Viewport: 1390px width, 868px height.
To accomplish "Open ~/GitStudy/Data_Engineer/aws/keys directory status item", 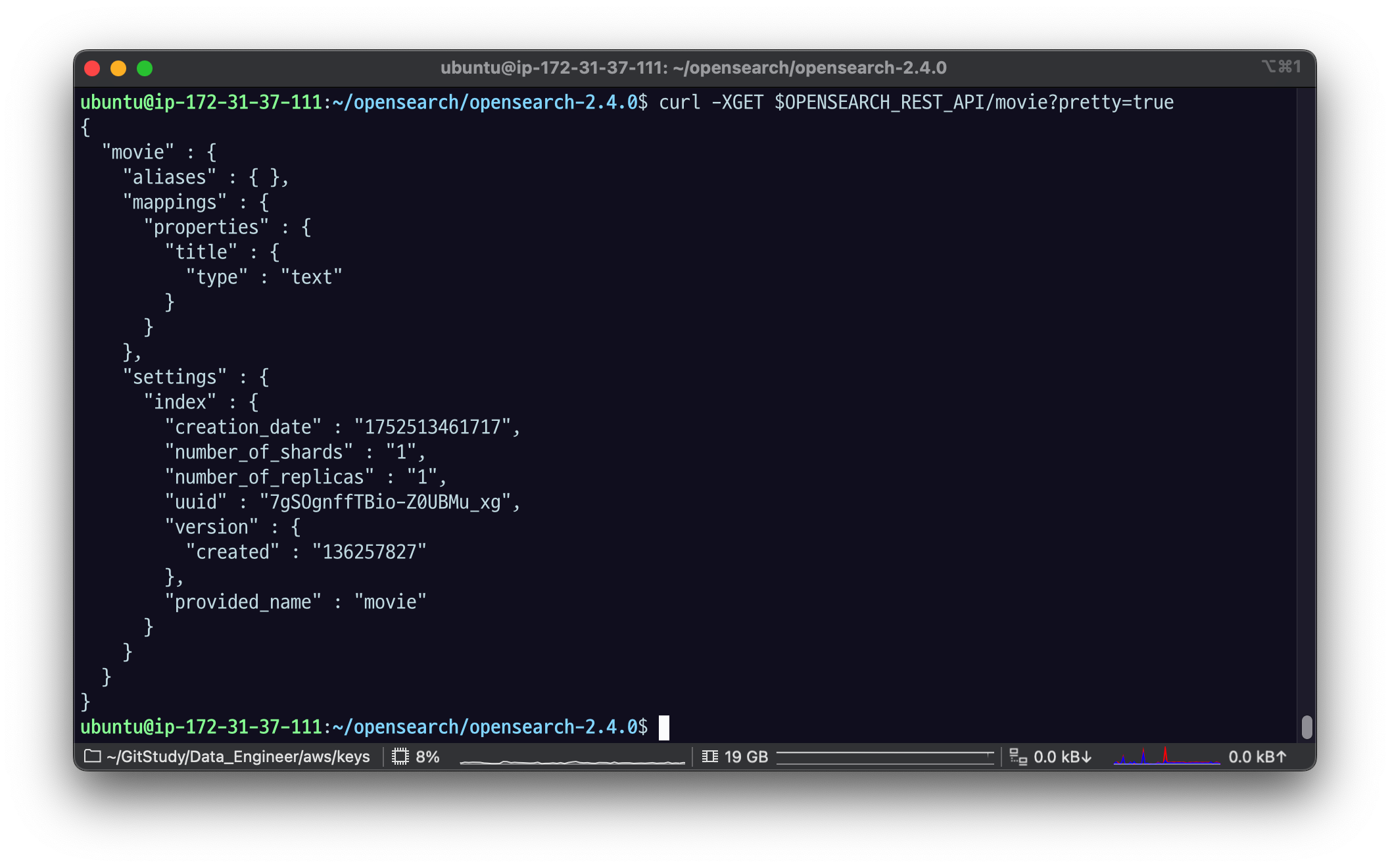I will pos(238,757).
